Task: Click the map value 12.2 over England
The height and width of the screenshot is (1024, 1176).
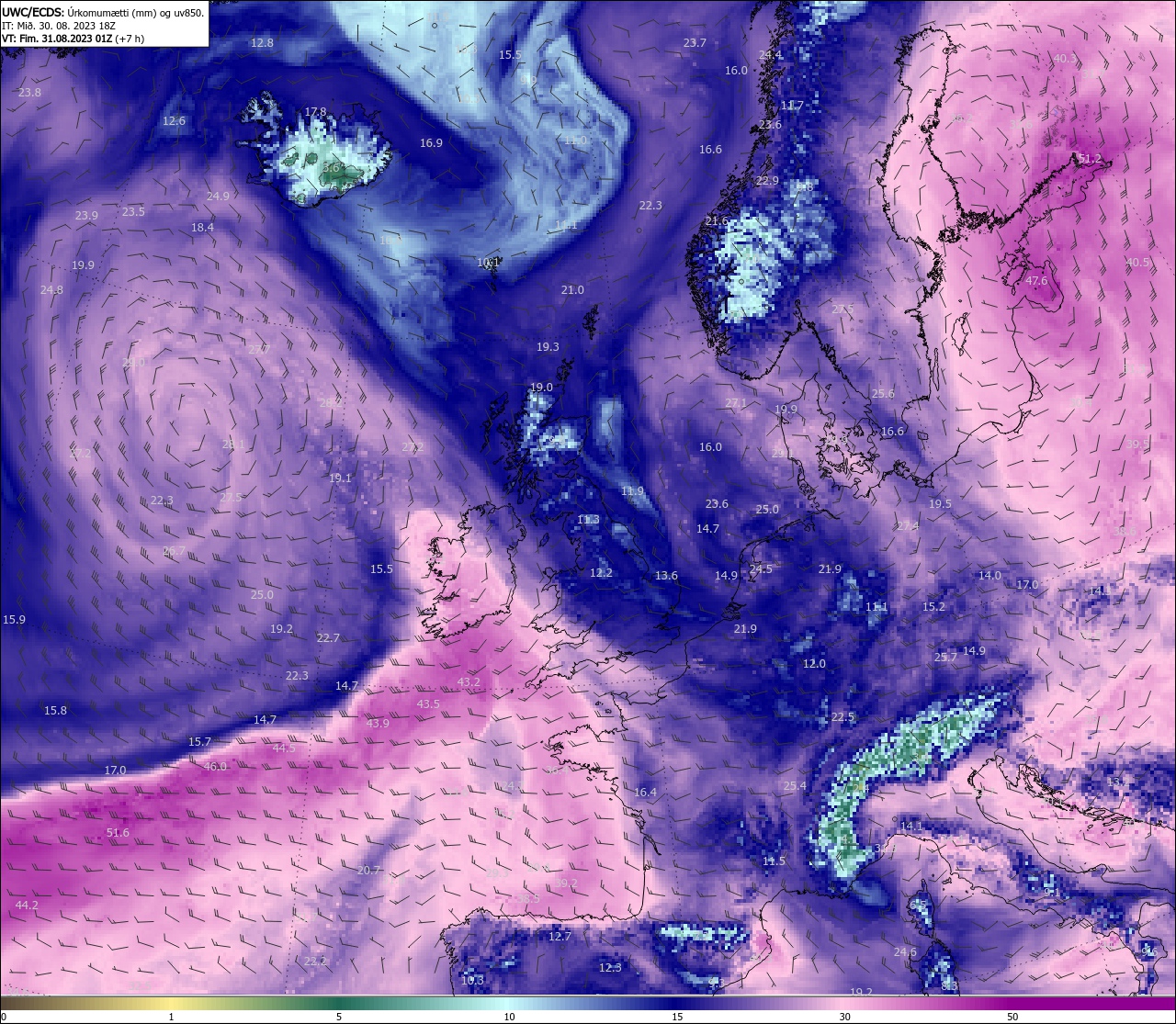Action: [601, 573]
